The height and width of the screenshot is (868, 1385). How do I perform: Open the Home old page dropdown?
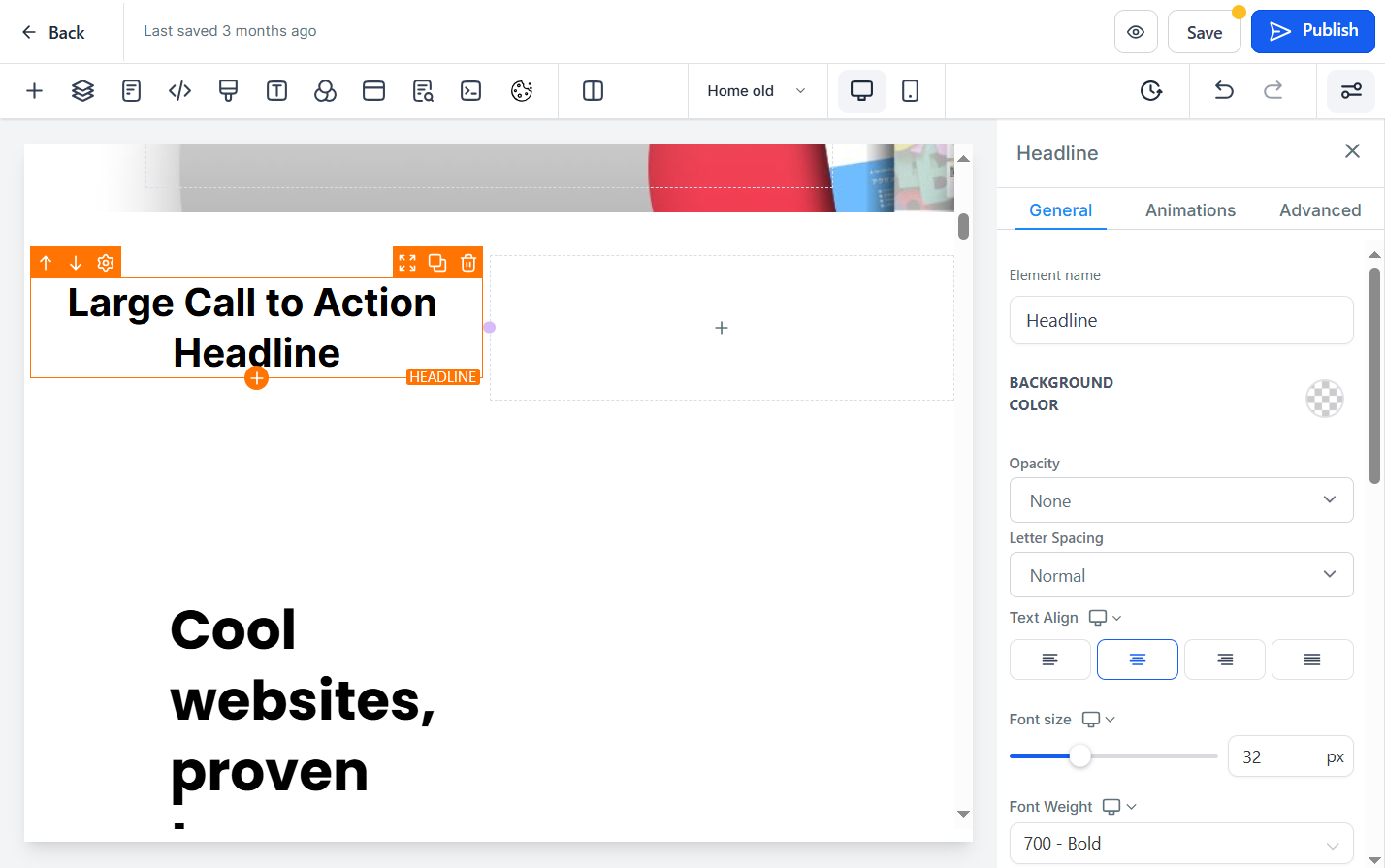pos(757,91)
